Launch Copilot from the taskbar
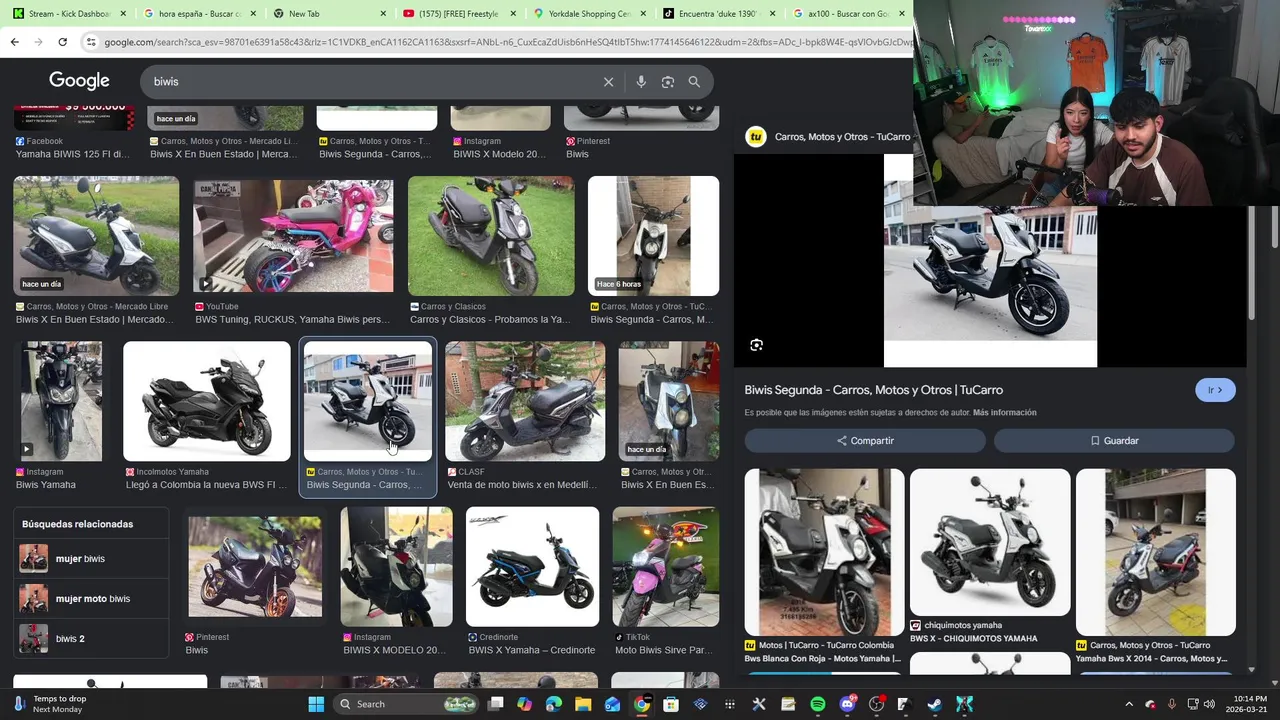 (525, 704)
